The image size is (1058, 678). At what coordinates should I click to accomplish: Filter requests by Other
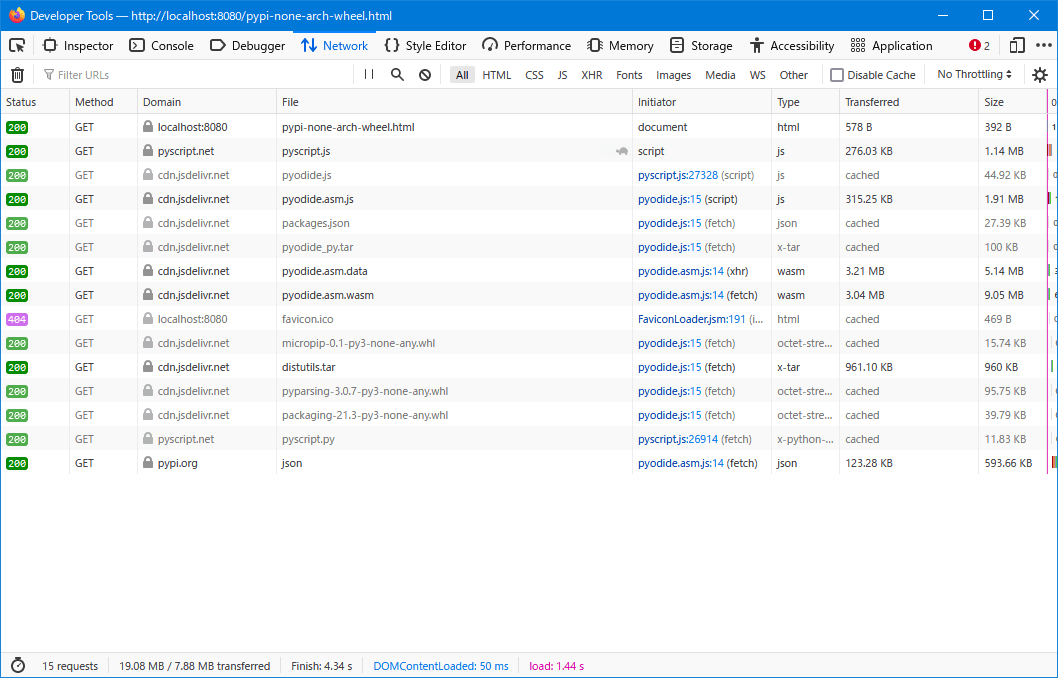[x=794, y=75]
